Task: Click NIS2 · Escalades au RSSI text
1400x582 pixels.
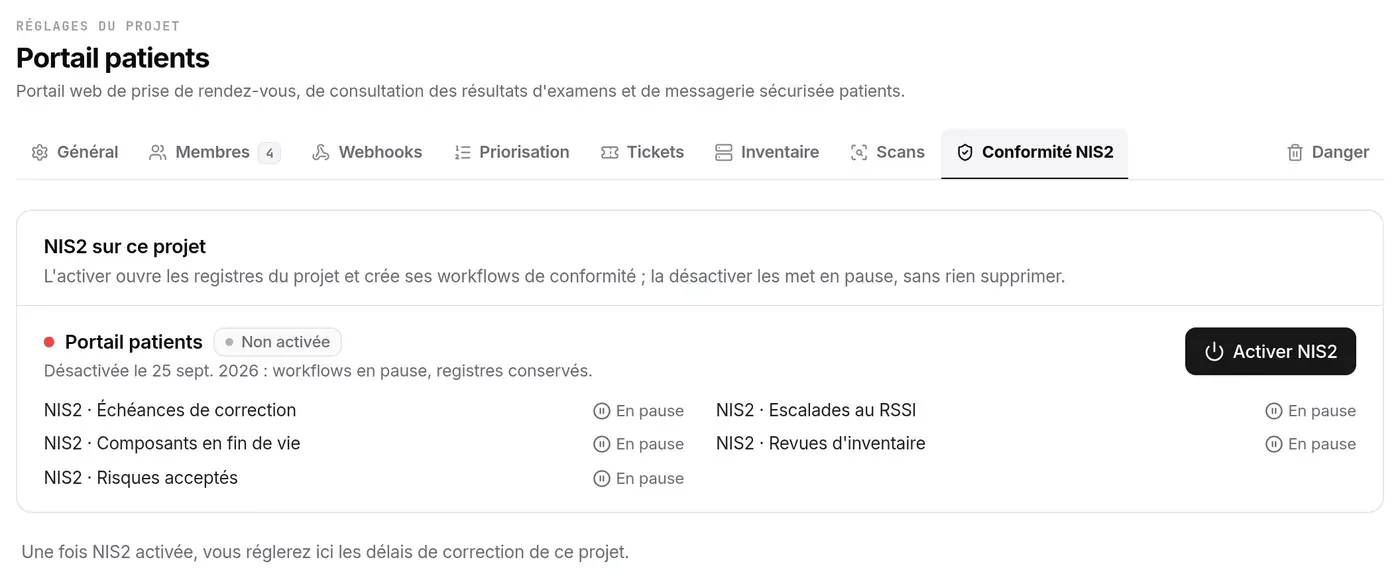Action: coord(816,410)
